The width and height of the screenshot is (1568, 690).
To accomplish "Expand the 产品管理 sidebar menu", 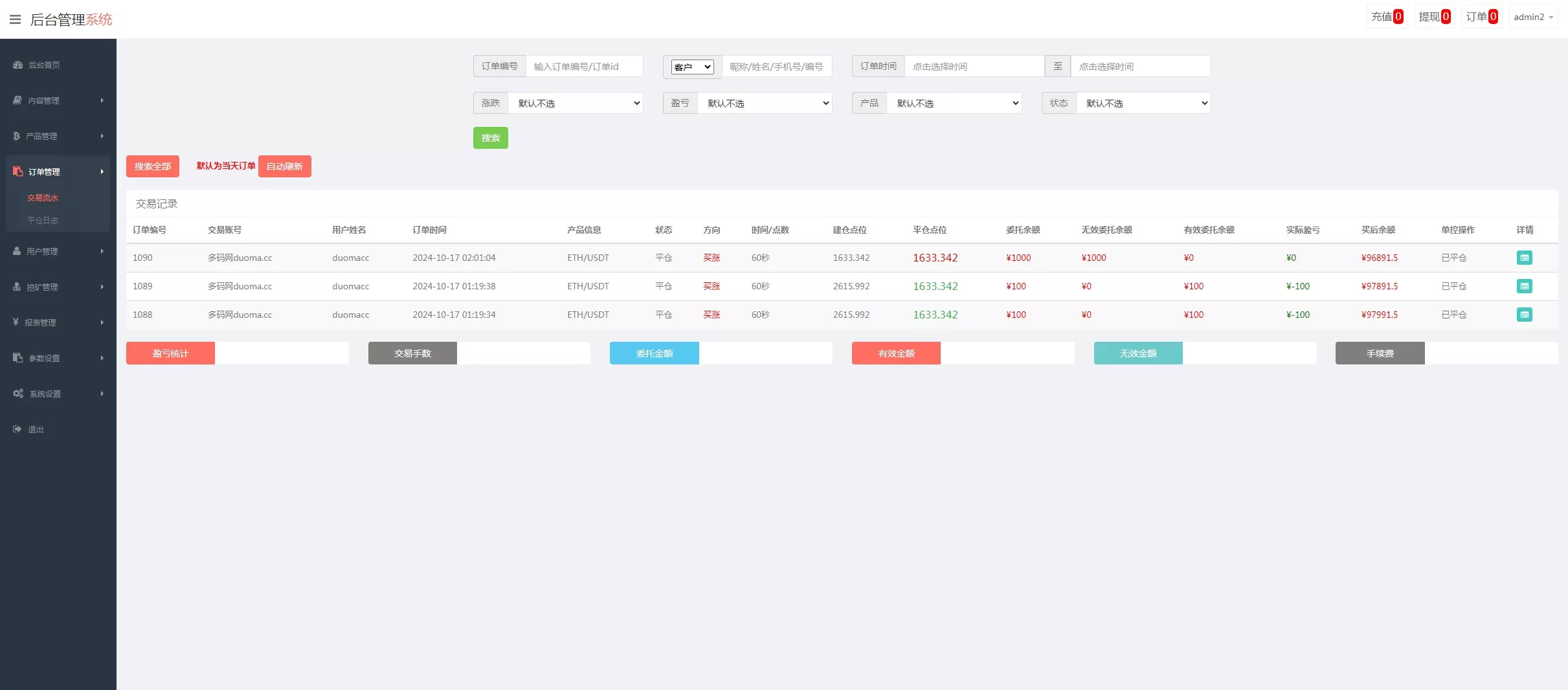I will pos(58,136).
